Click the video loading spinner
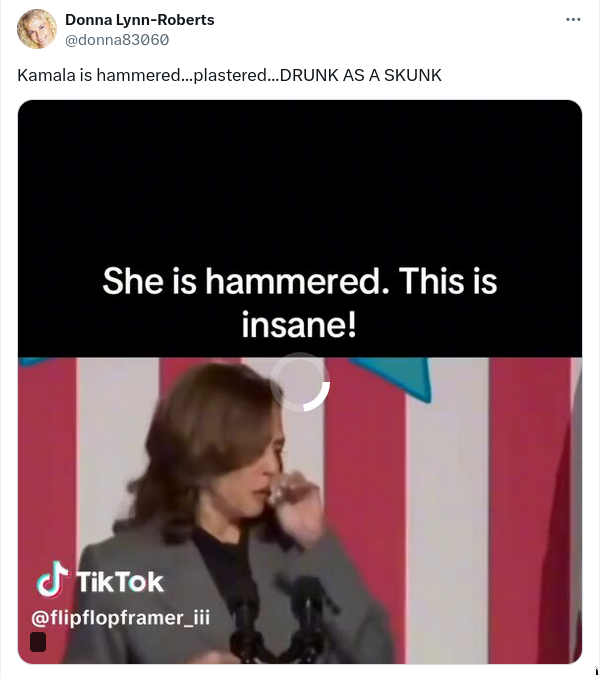Screen dimensions: 602x679 (x=300, y=382)
